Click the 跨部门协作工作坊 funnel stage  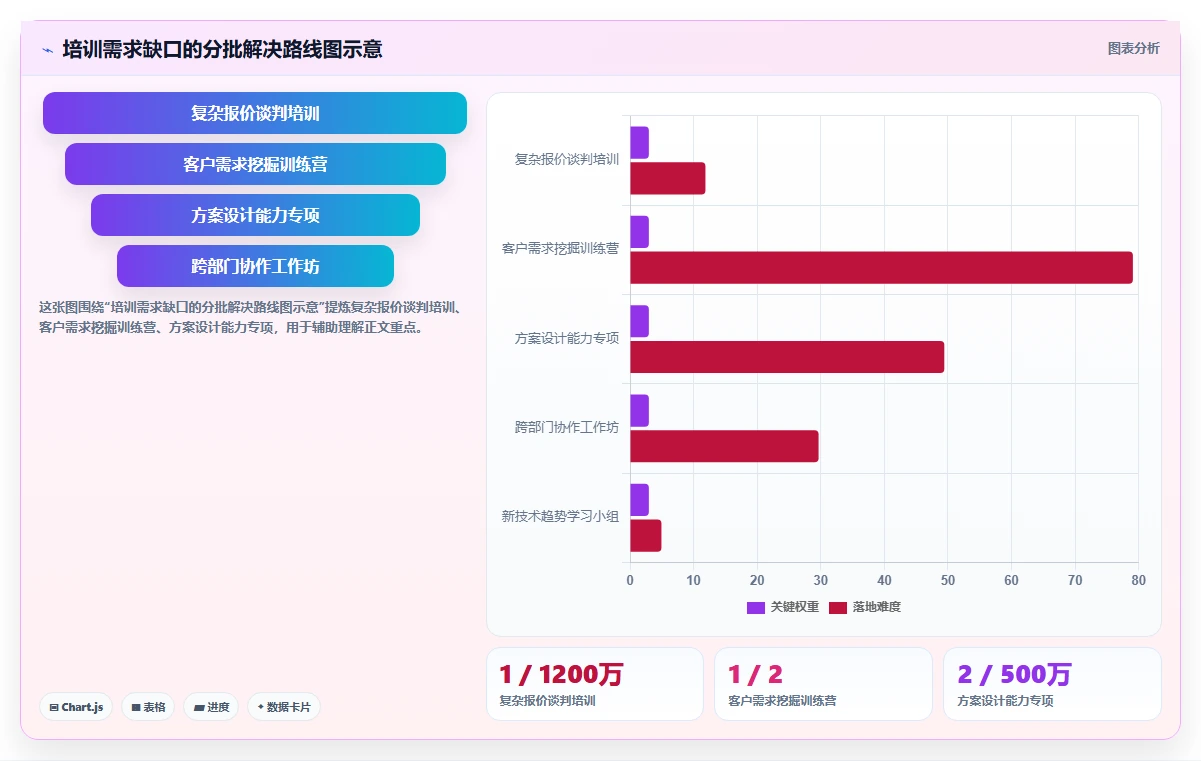[255, 266]
